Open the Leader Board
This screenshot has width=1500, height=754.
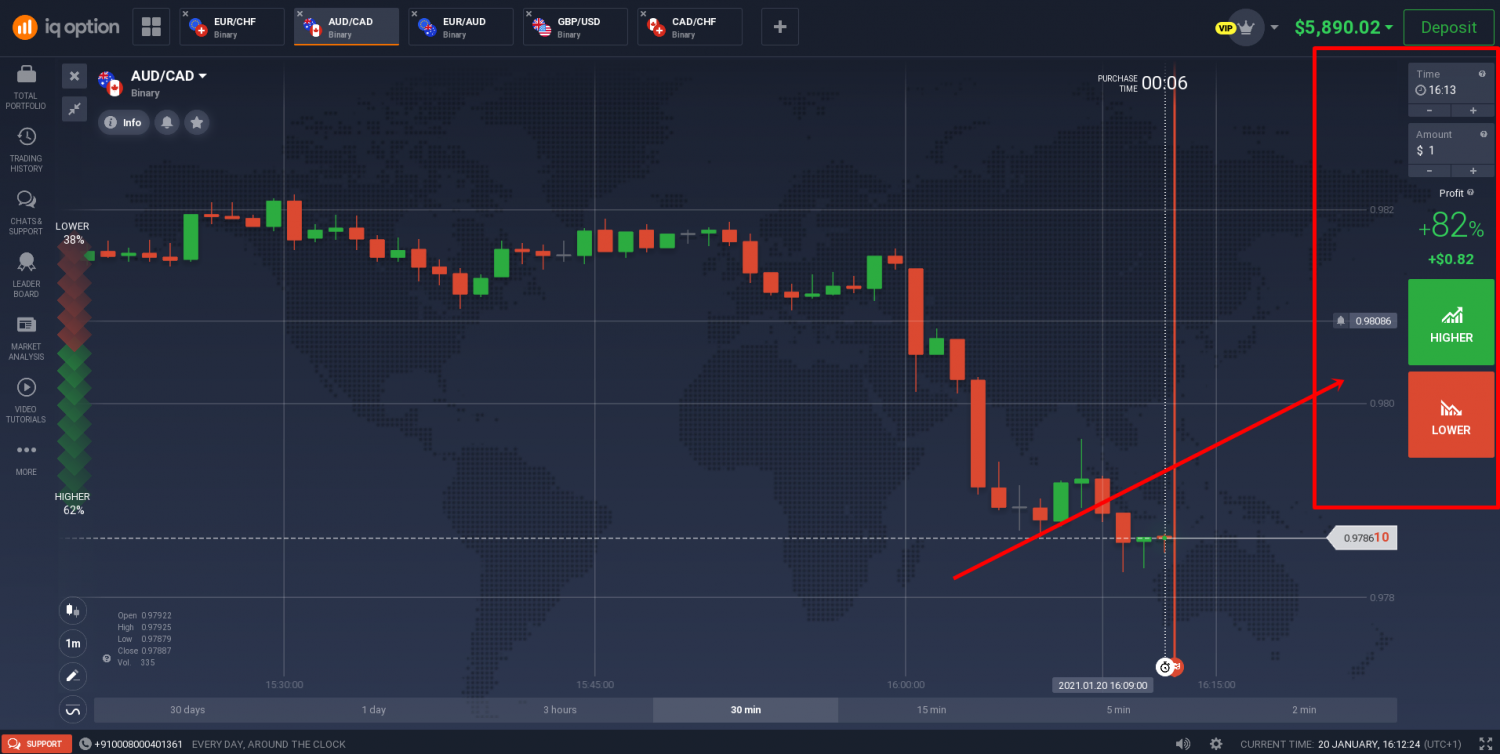click(x=27, y=262)
